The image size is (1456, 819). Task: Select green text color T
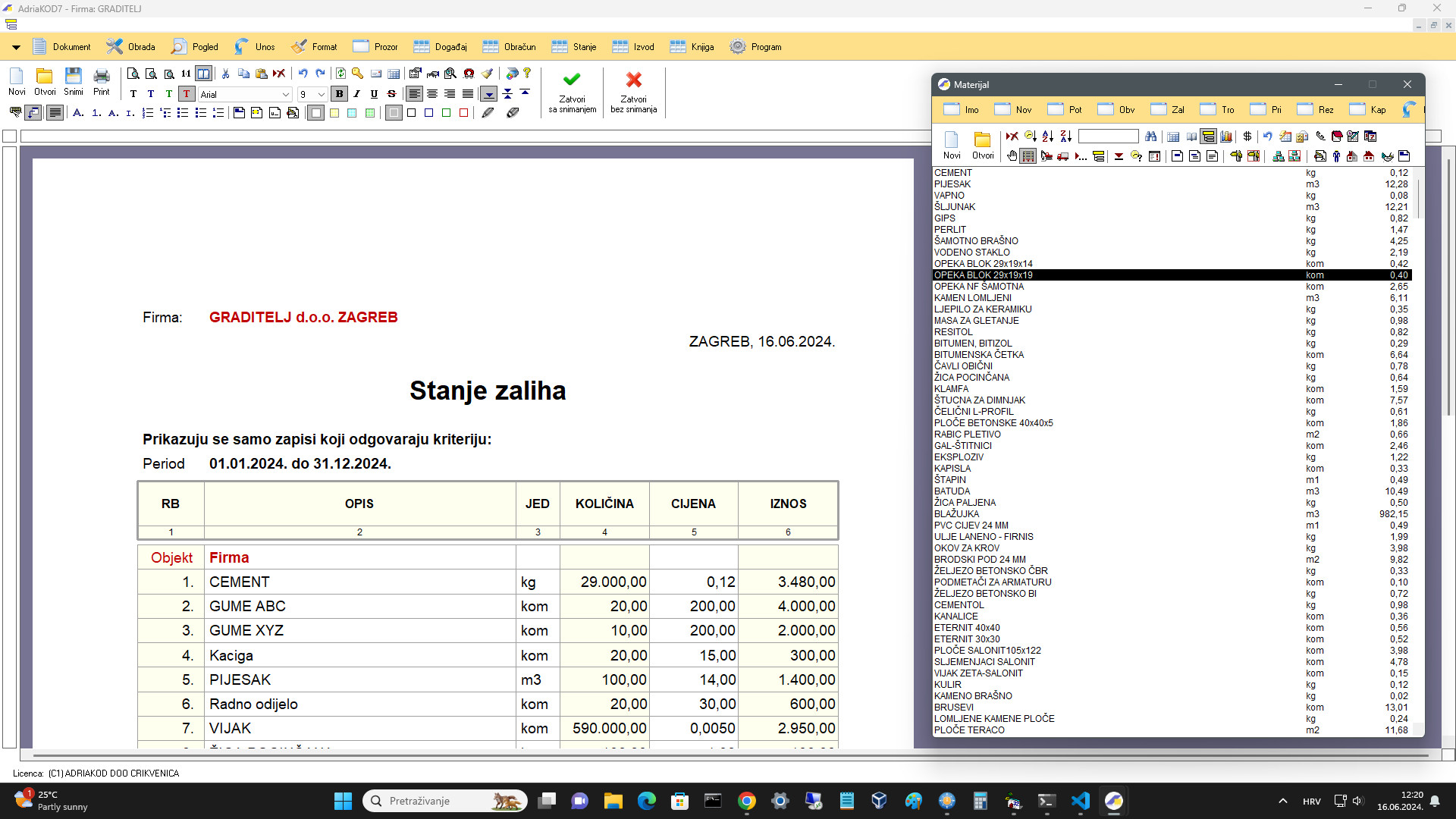(169, 94)
